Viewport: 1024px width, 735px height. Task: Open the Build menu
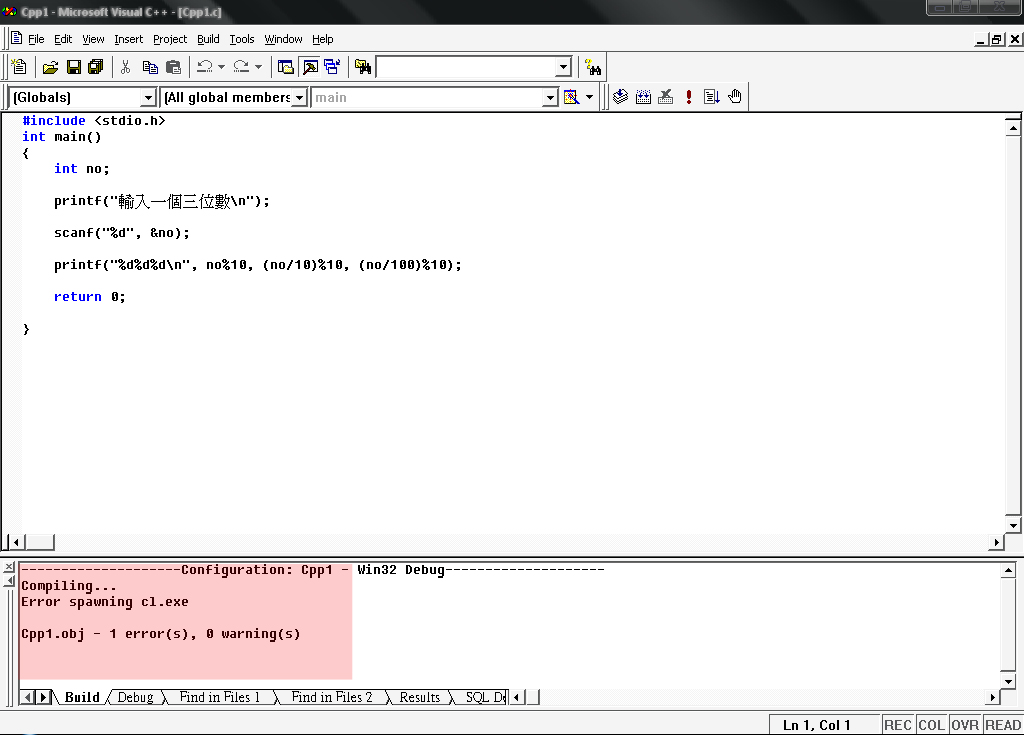click(208, 39)
